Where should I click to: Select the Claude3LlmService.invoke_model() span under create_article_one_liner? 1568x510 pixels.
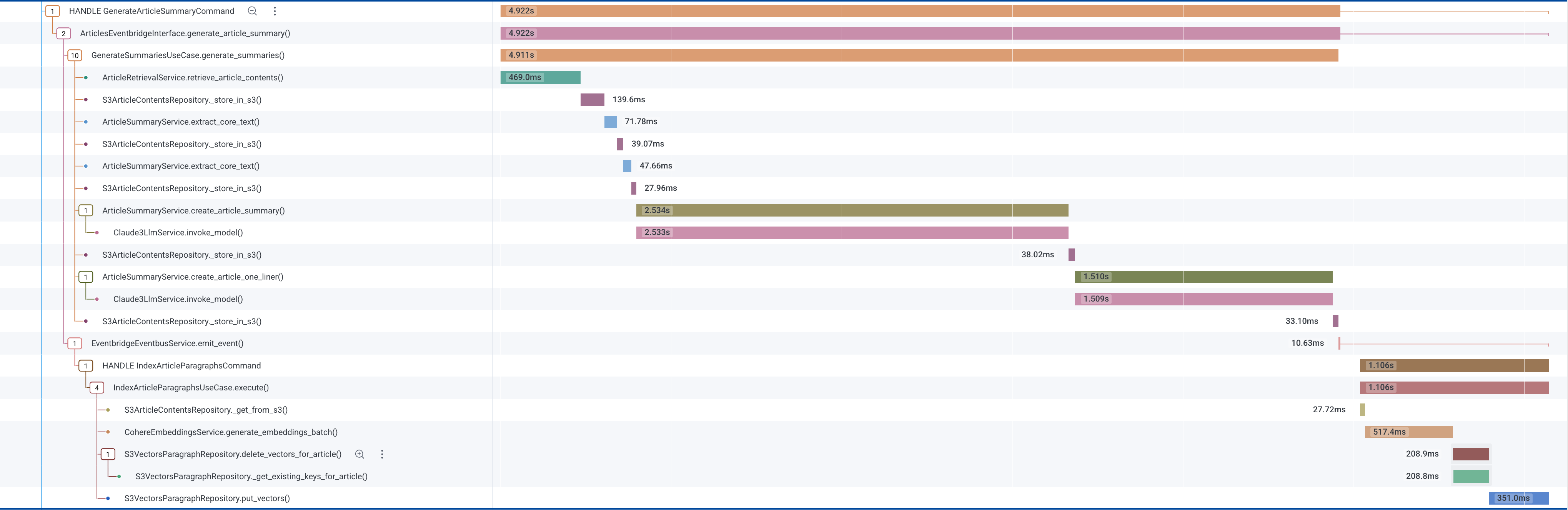coord(178,299)
